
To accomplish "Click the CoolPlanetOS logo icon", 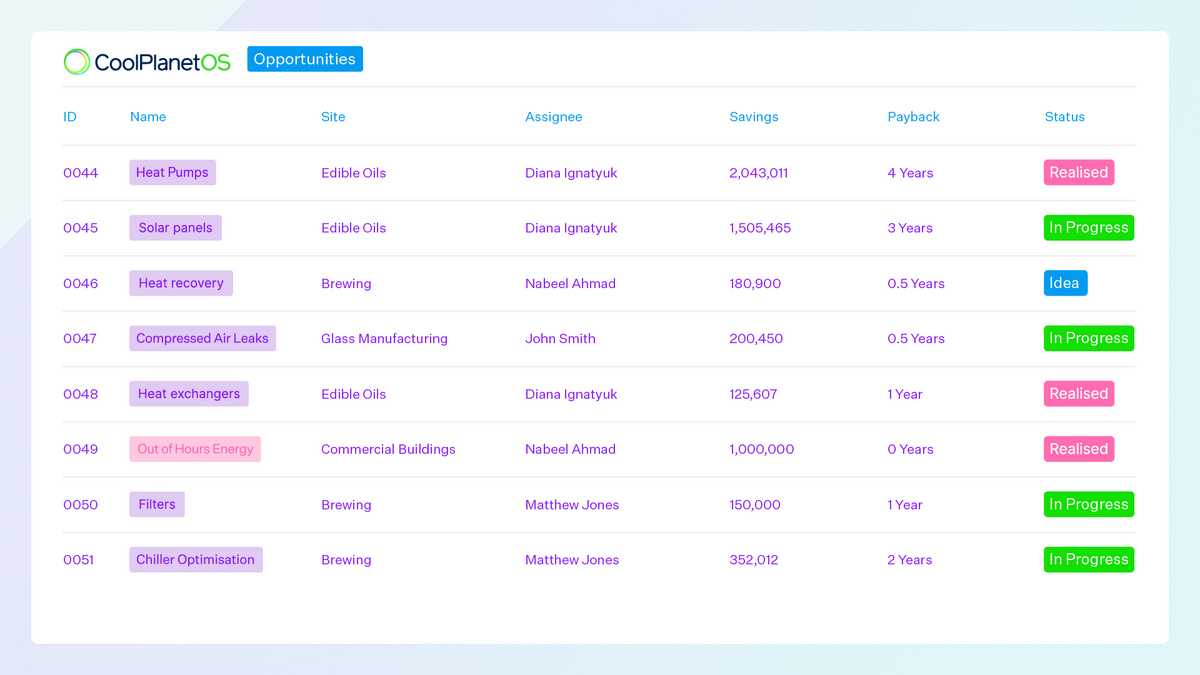I will click(77, 62).
